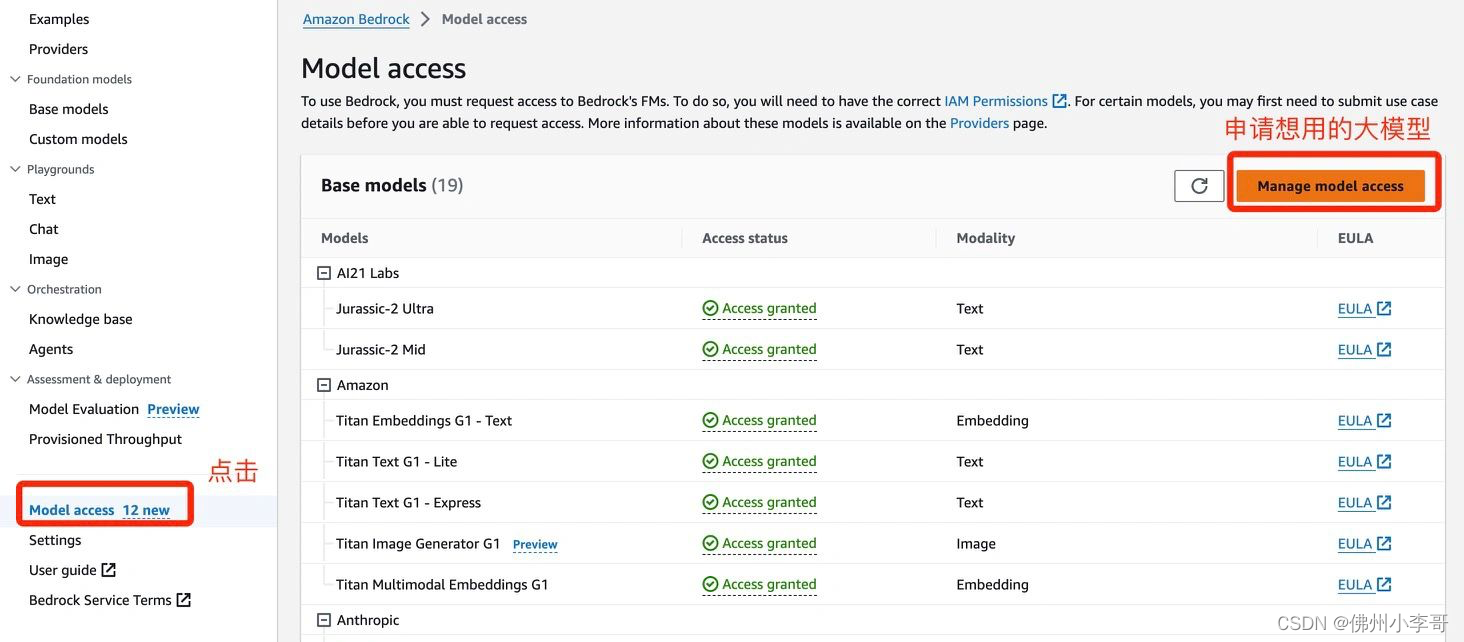Collapse the Orchestration sidebar section
This screenshot has height=642, width=1464.
tap(15, 289)
